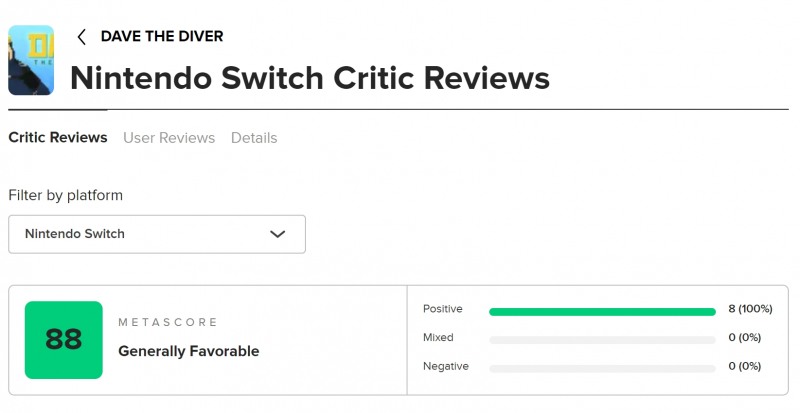
Task: Click the Generally Favorable label
Action: point(188,351)
